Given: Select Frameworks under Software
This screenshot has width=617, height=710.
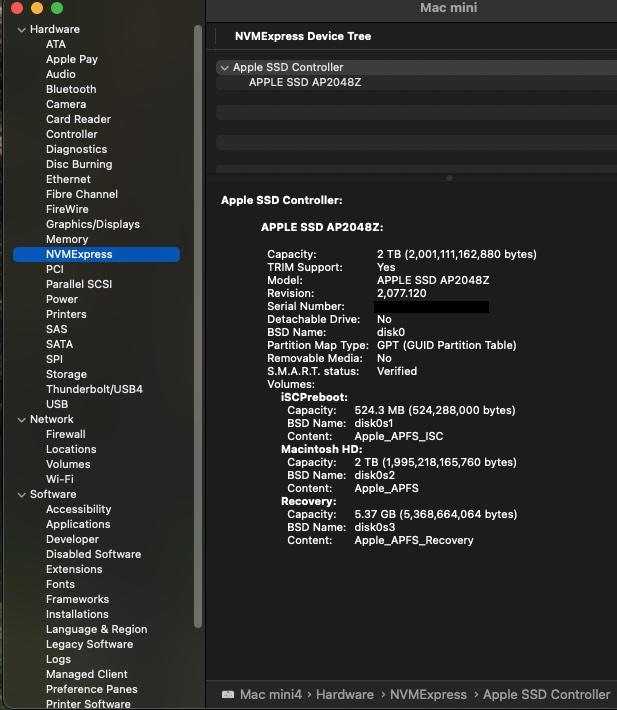Looking at the screenshot, I should tap(77, 599).
